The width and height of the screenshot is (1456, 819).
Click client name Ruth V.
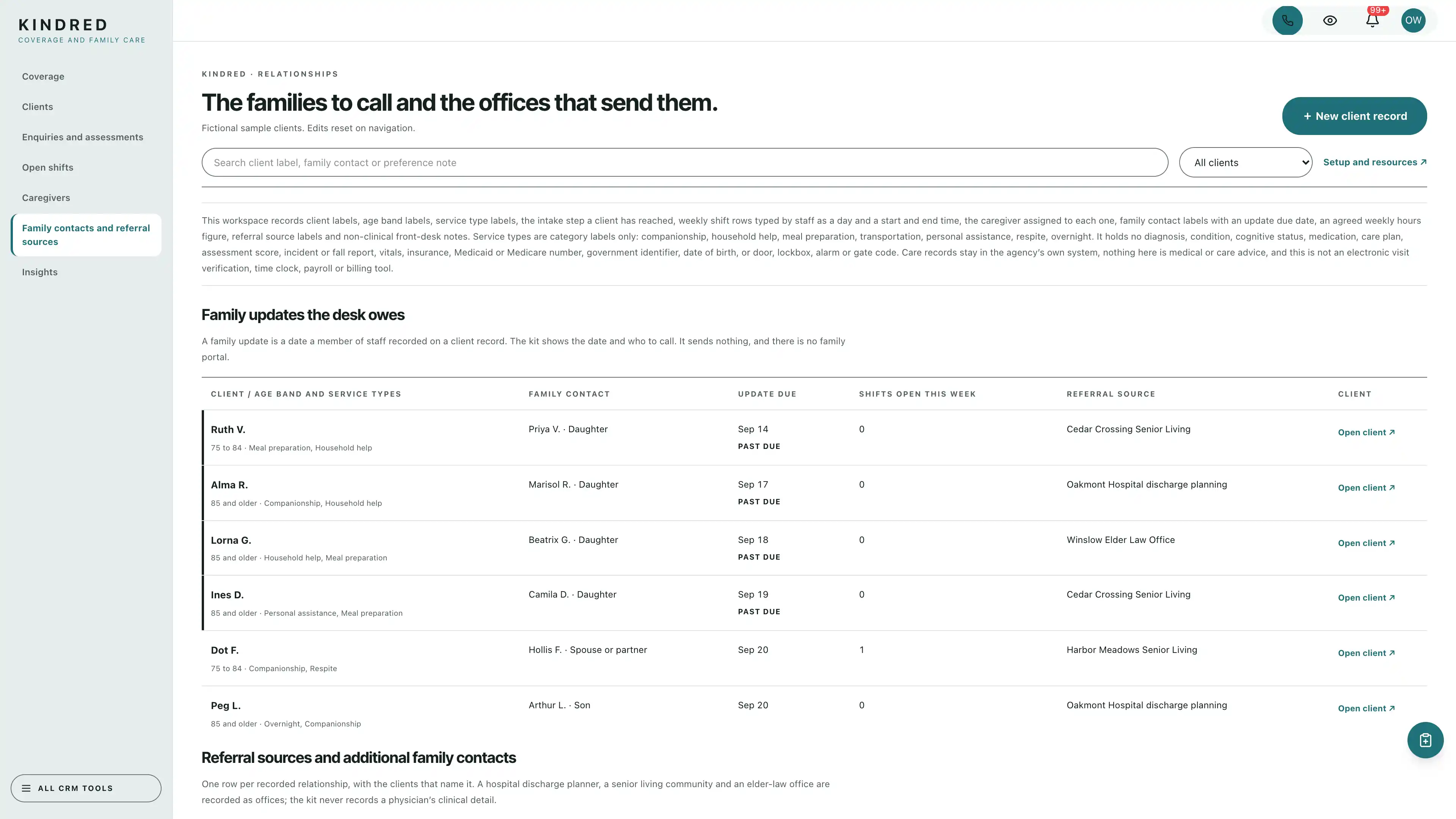point(228,430)
